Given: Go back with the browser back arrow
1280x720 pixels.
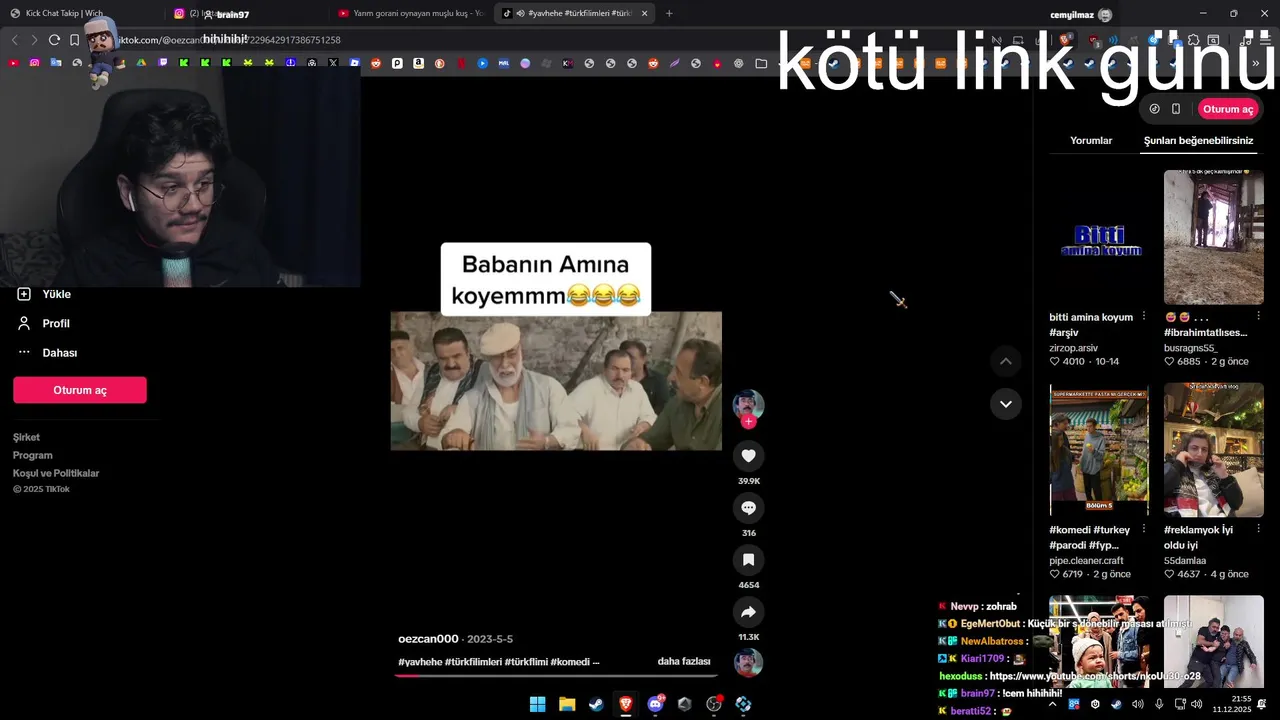Looking at the screenshot, I should click(x=14, y=40).
